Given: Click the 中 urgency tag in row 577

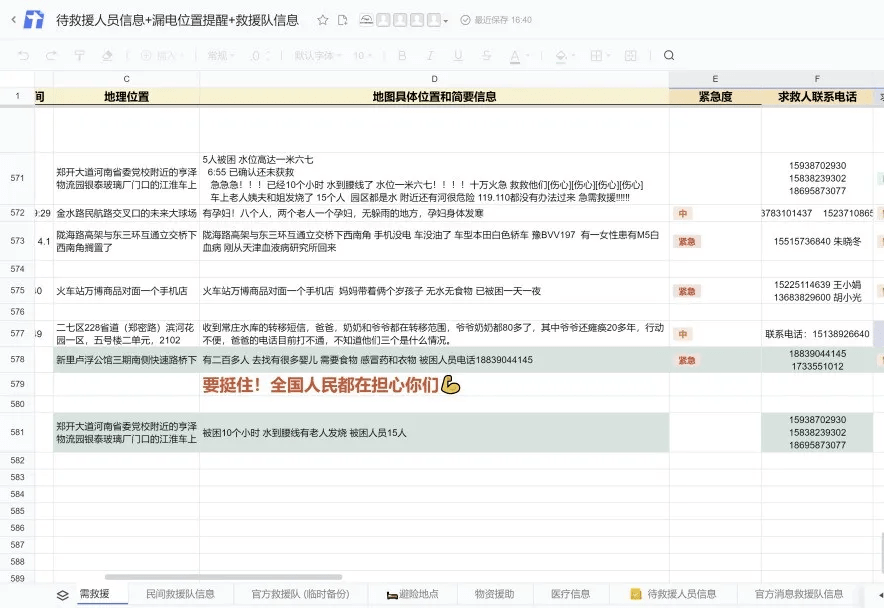Looking at the screenshot, I should click(683, 334).
